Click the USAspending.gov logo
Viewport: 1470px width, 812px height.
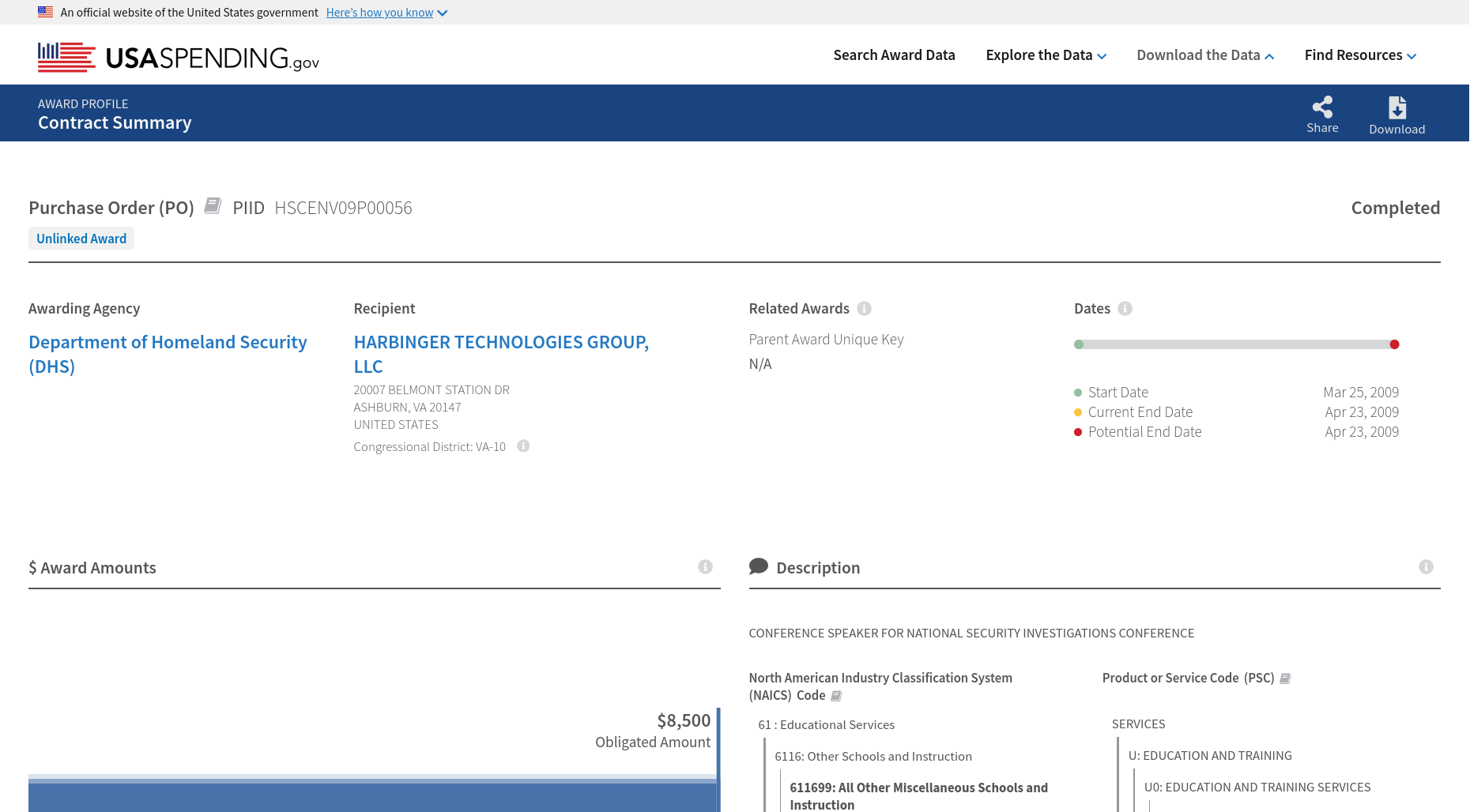pyautogui.click(x=179, y=57)
